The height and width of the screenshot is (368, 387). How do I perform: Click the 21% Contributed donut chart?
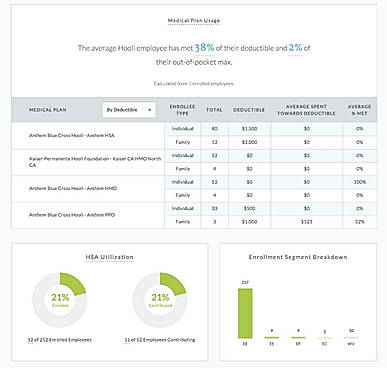pyautogui.click(x=160, y=300)
